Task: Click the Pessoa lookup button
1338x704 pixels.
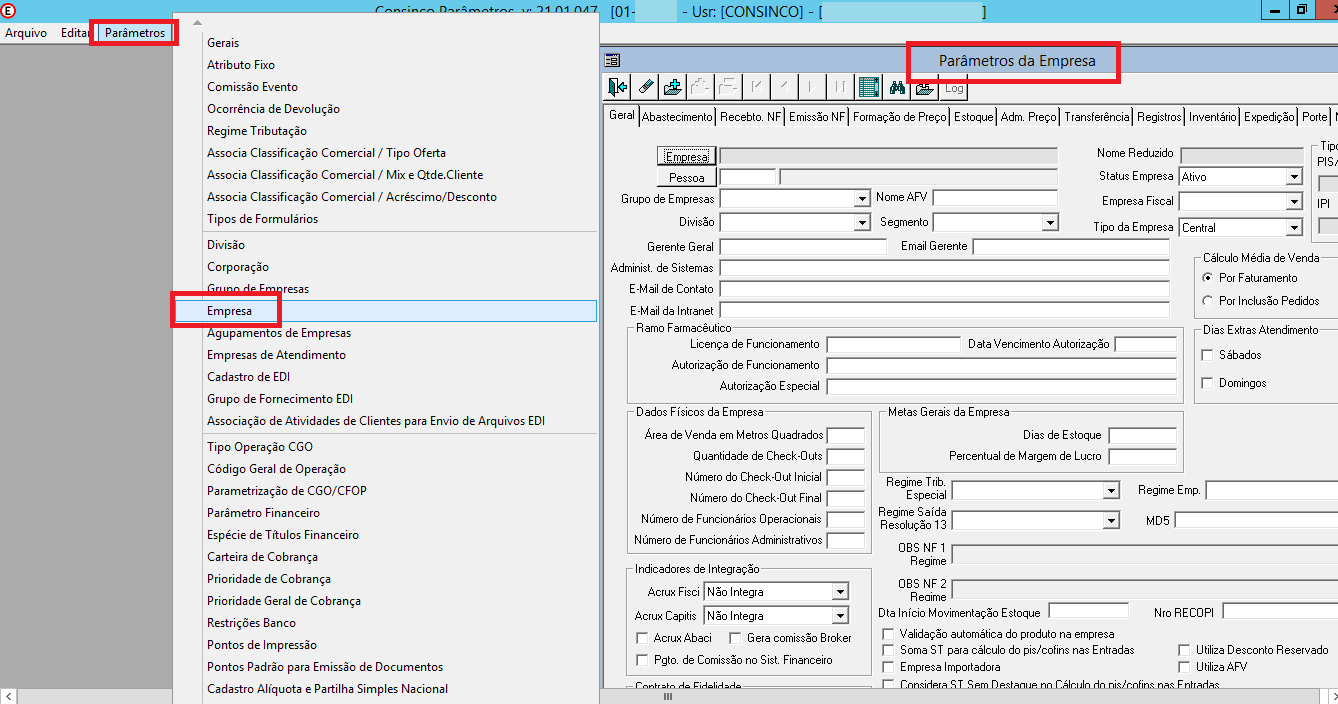Action: point(686,178)
